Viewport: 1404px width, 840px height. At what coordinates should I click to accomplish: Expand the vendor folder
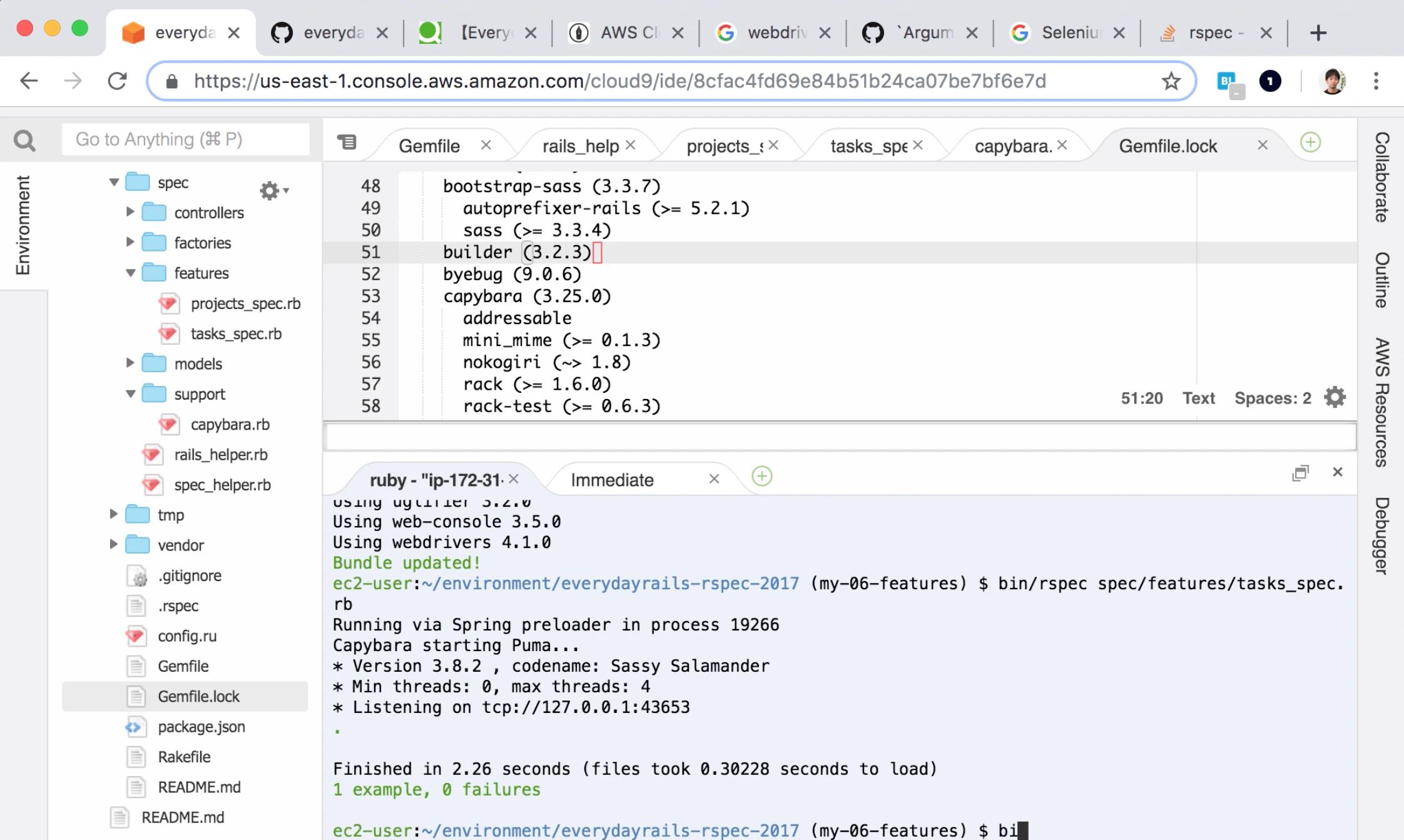click(114, 544)
